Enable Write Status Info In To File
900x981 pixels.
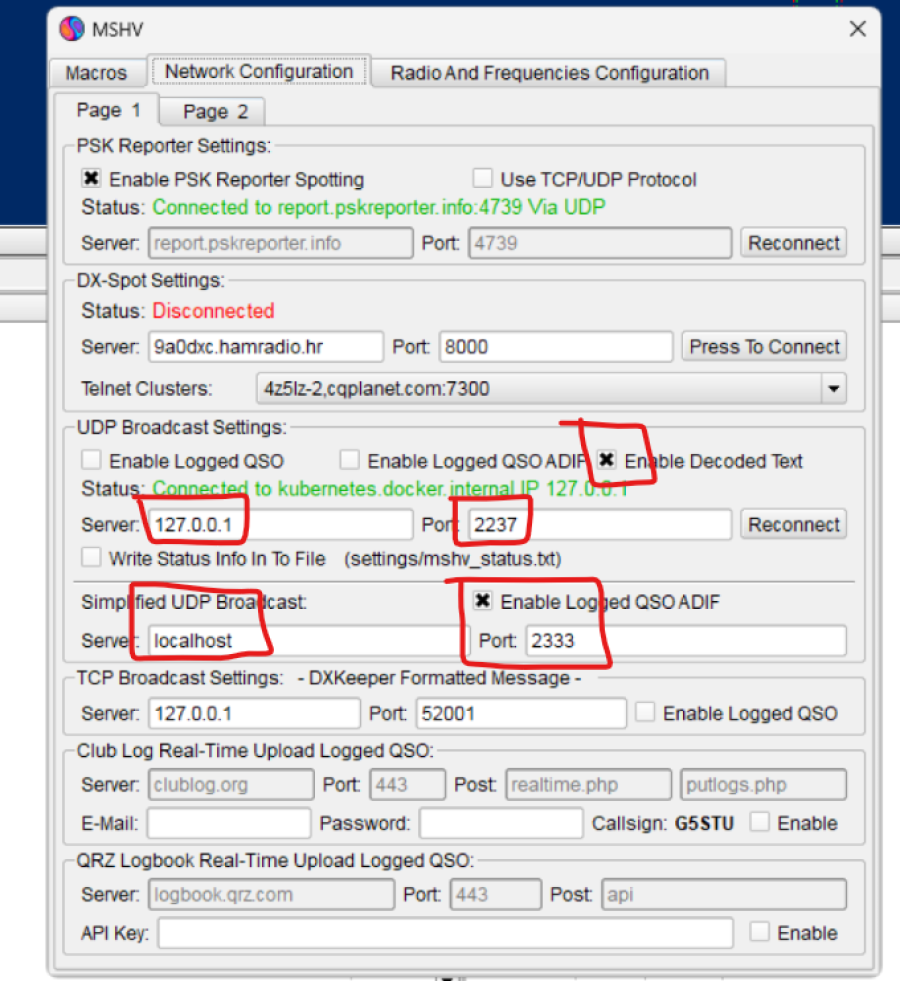click(x=91, y=557)
